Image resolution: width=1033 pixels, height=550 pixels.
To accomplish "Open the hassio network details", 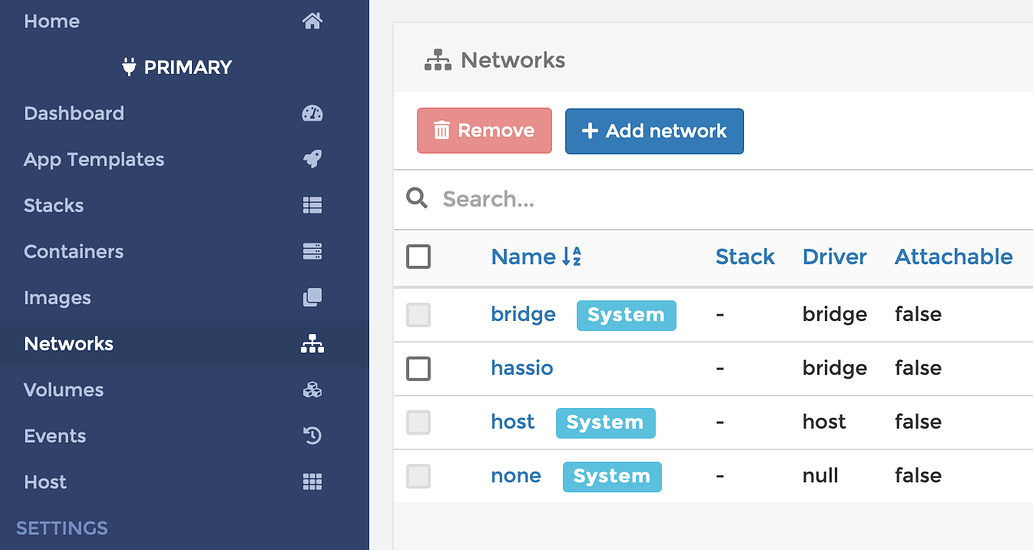I will (x=522, y=368).
